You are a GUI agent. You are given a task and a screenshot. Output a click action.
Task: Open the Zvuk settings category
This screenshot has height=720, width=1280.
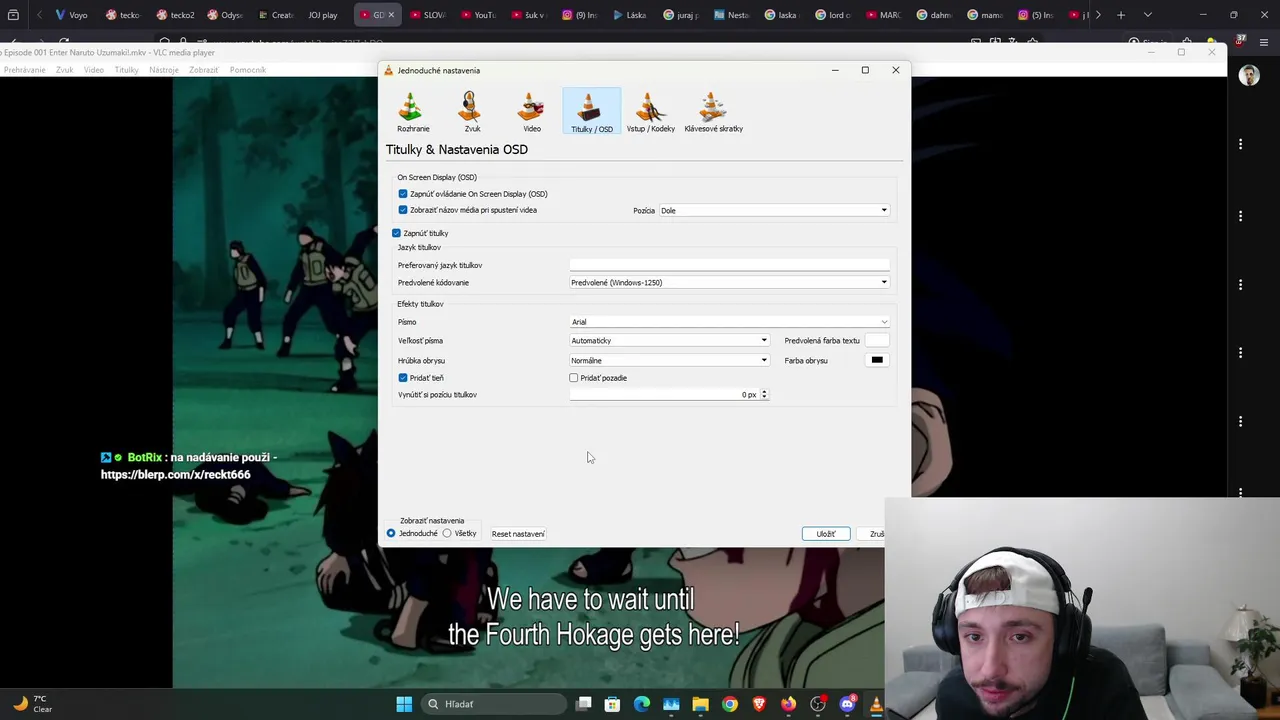click(x=472, y=111)
